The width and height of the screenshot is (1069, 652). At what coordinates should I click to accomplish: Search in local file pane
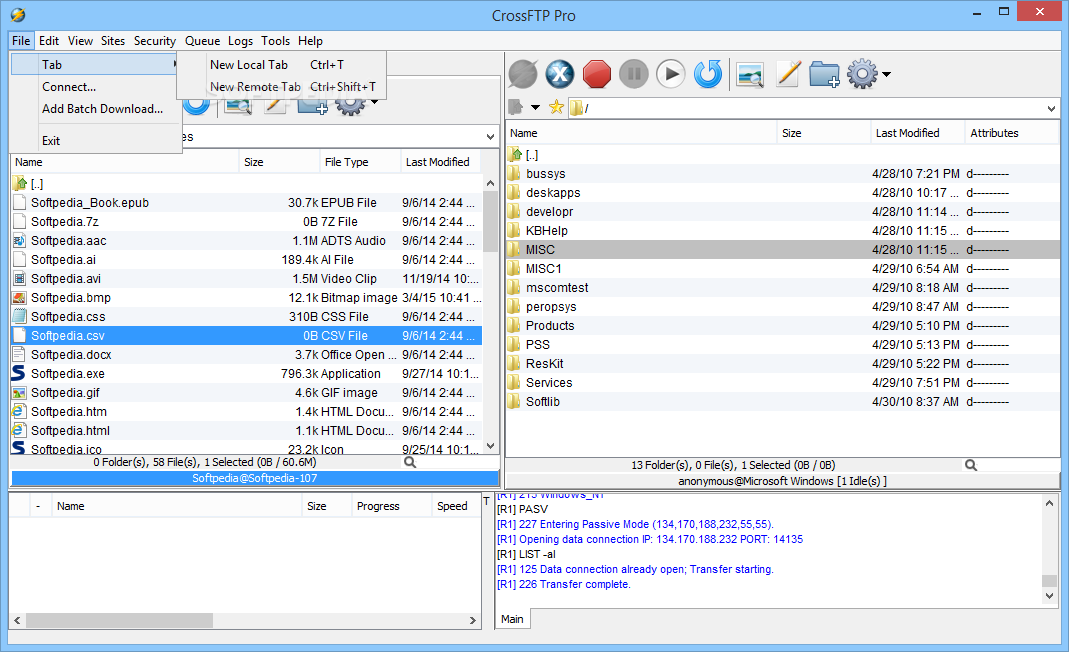[410, 462]
